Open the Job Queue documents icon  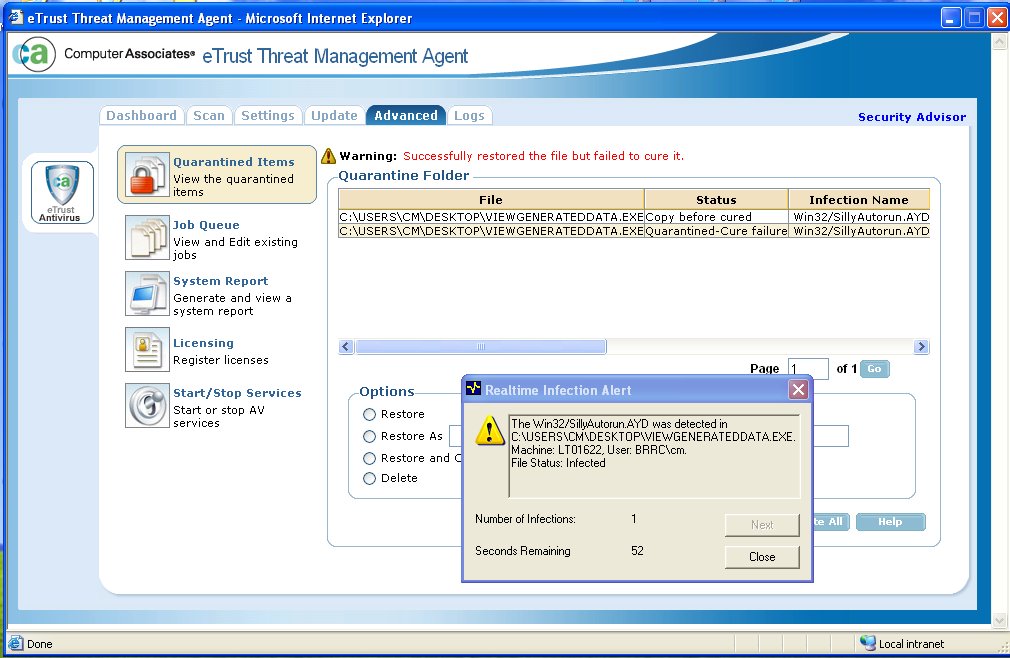147,238
